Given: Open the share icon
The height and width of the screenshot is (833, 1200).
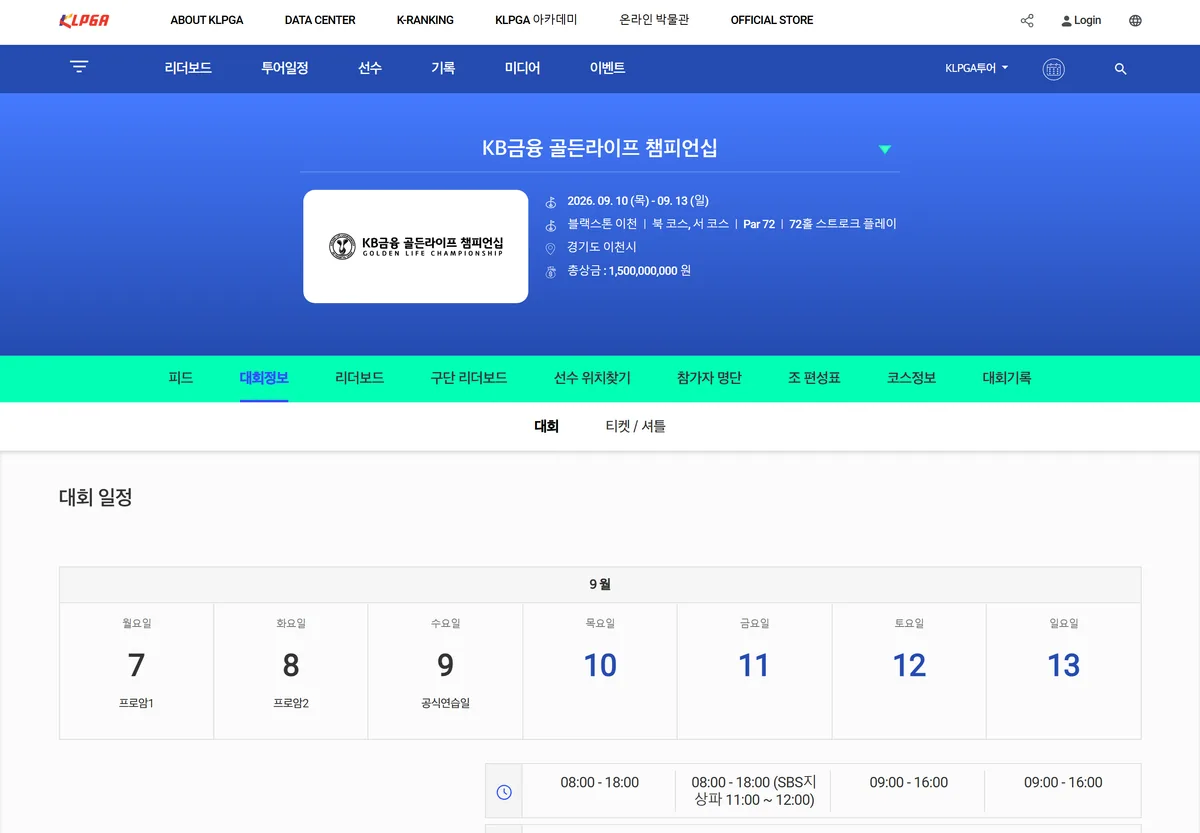Looking at the screenshot, I should [1027, 21].
